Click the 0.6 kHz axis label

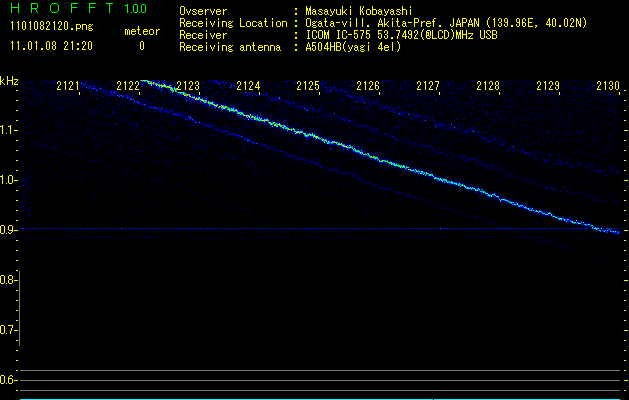8,380
